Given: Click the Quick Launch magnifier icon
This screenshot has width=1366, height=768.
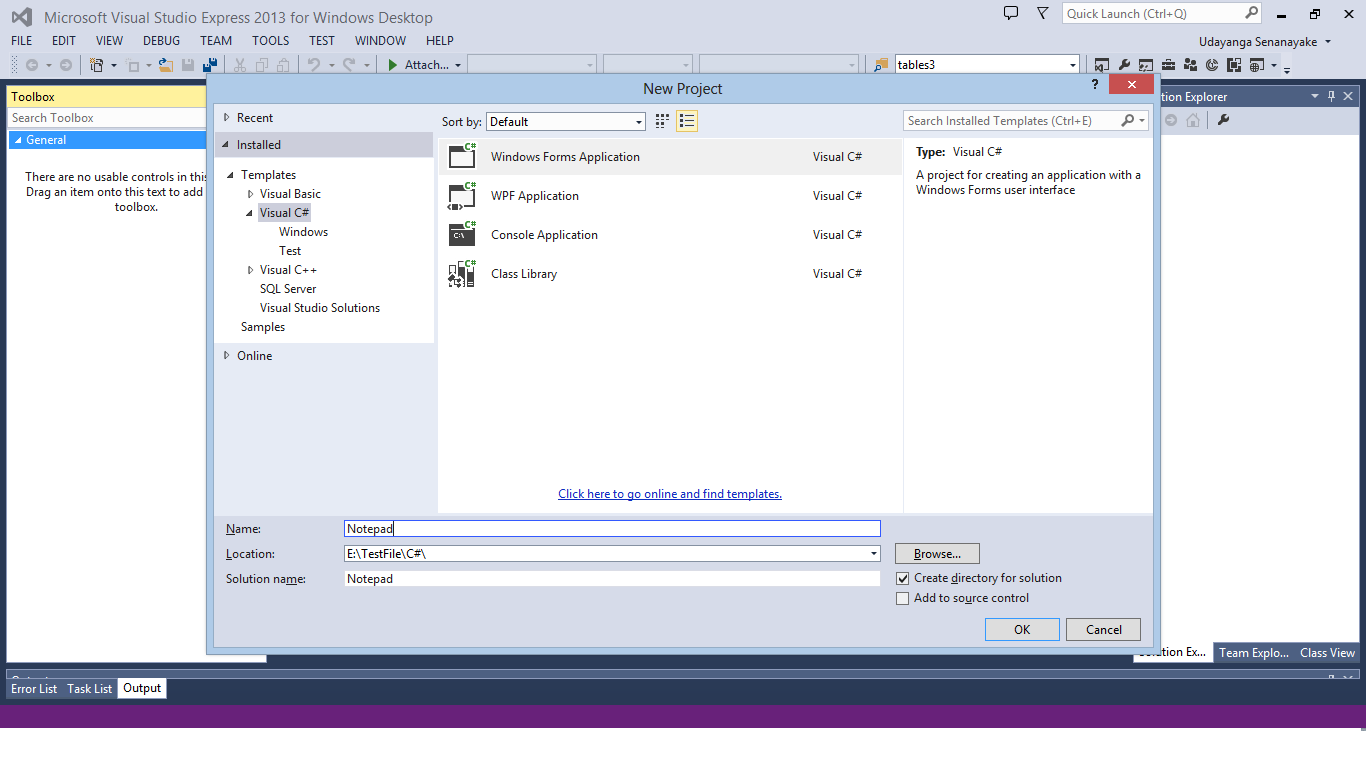Looking at the screenshot, I should point(1251,13).
